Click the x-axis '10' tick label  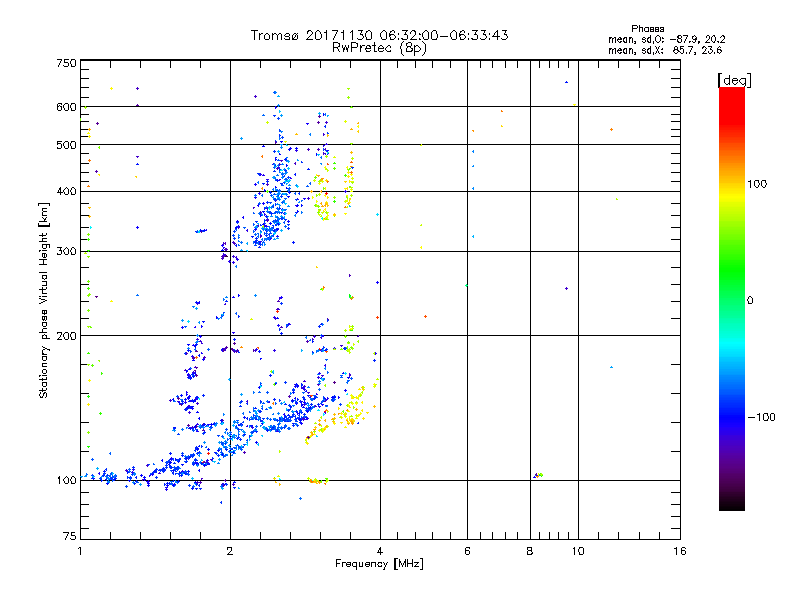tap(578, 551)
